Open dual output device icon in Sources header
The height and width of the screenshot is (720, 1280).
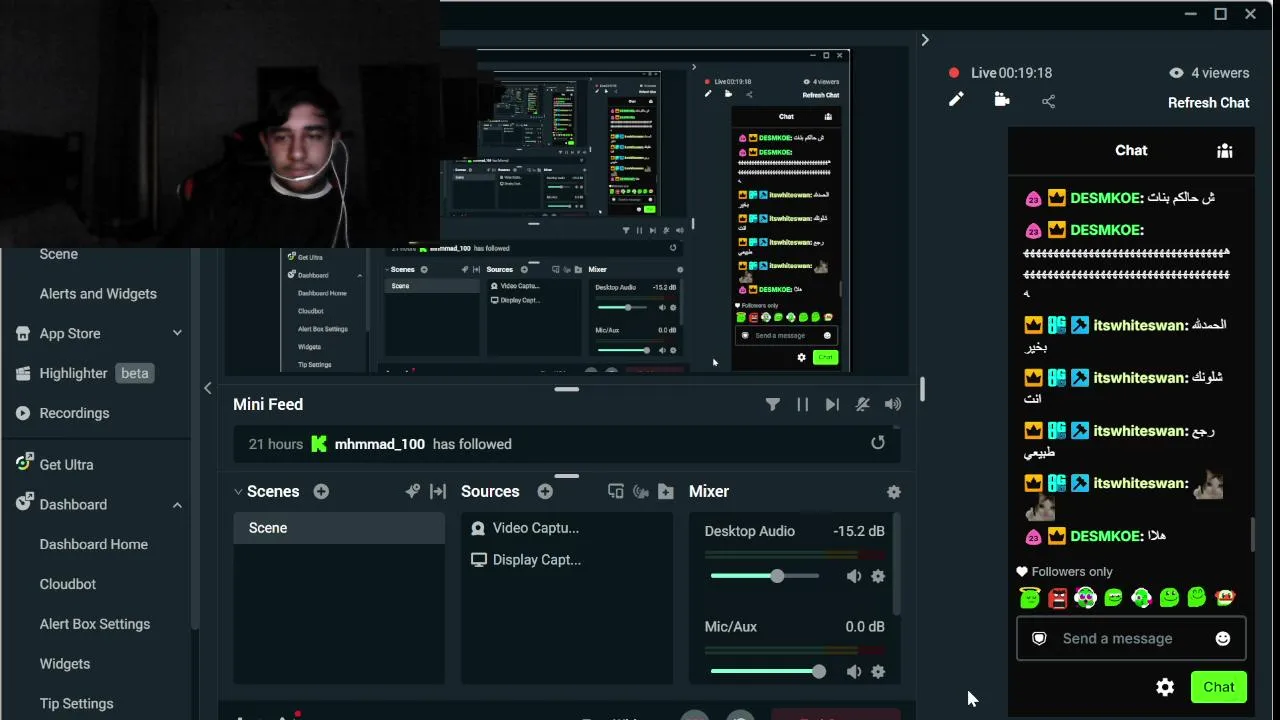[x=616, y=492]
